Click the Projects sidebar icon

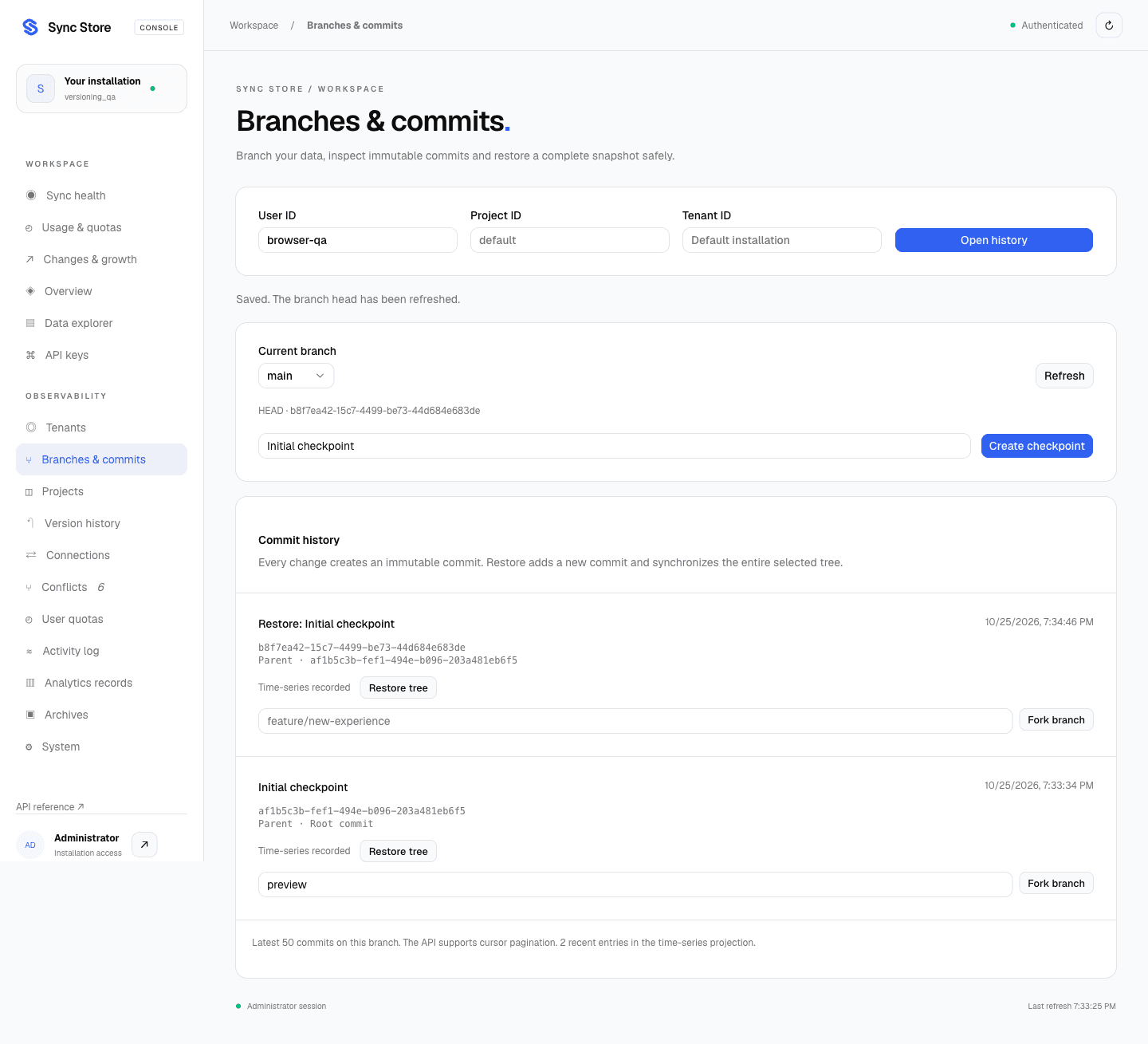[x=29, y=492]
